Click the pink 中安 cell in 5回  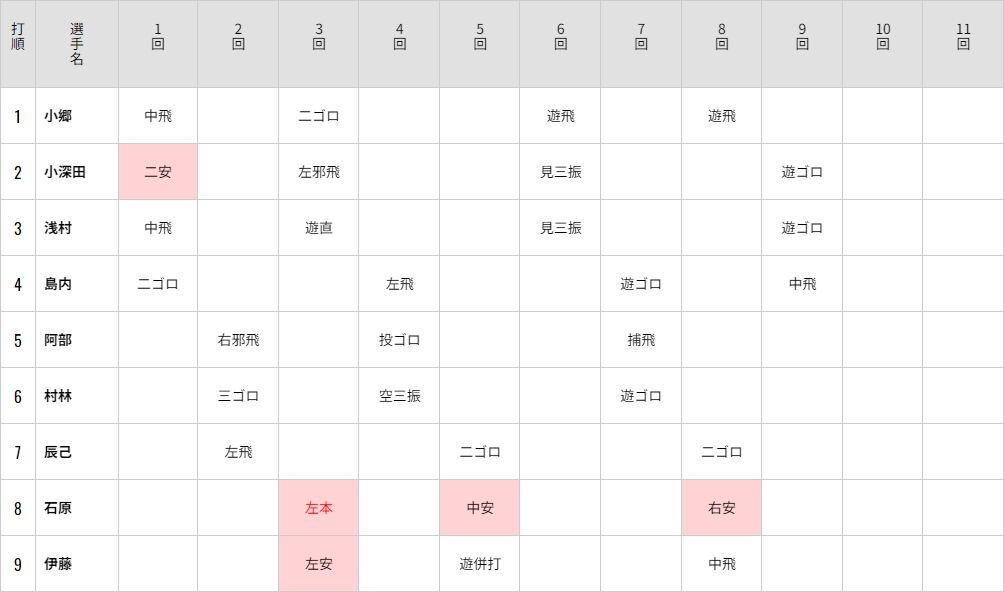[x=480, y=508]
